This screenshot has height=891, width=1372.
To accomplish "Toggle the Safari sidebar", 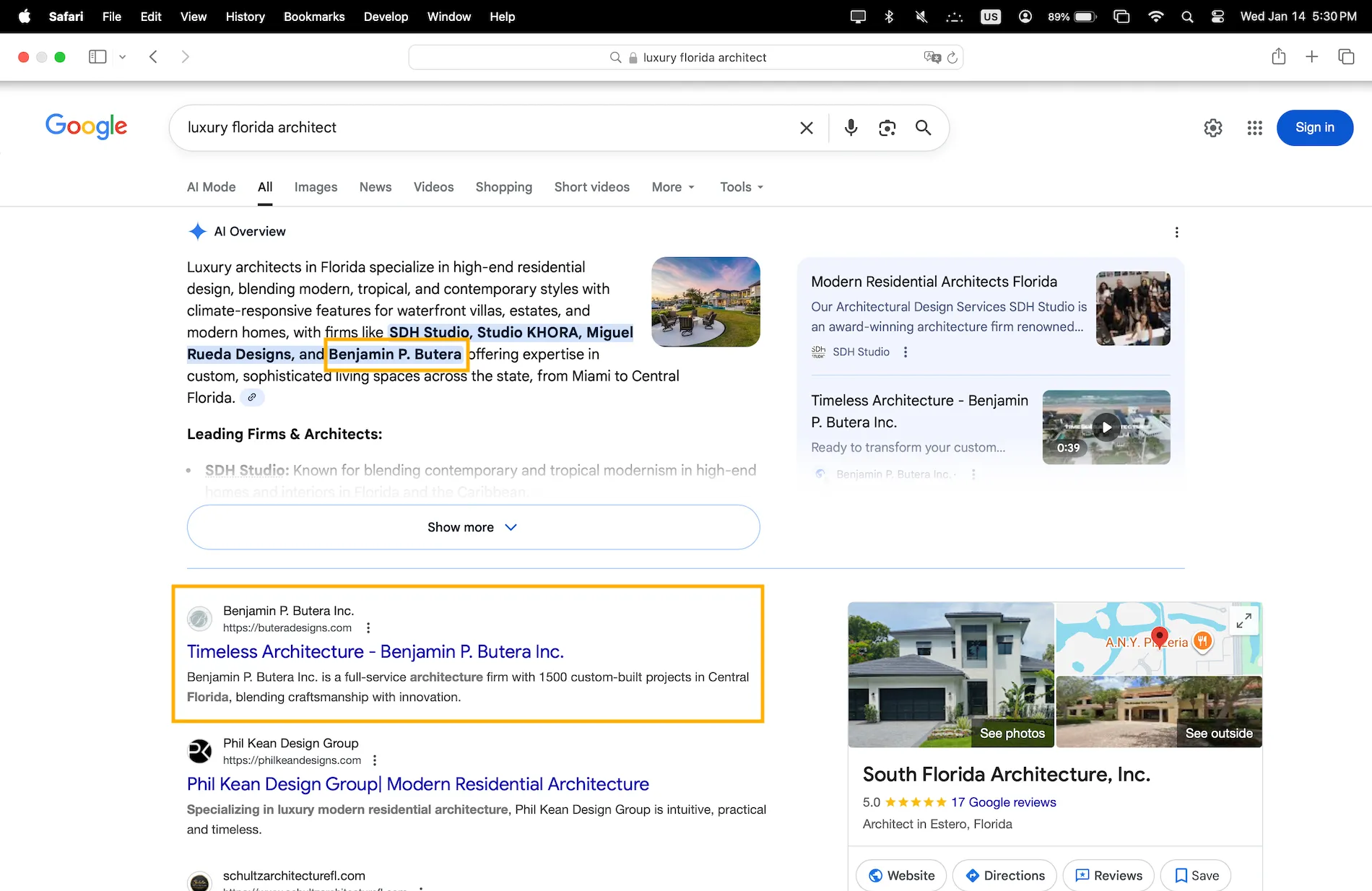I will [x=97, y=56].
